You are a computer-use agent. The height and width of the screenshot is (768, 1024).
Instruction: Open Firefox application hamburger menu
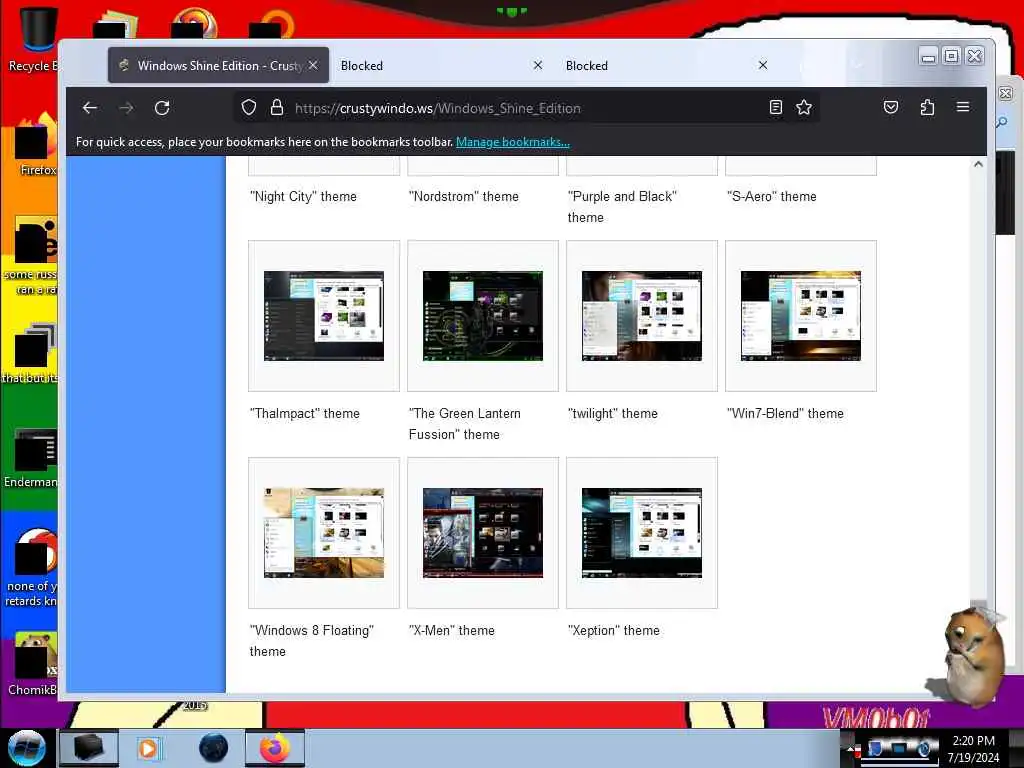pos(963,107)
